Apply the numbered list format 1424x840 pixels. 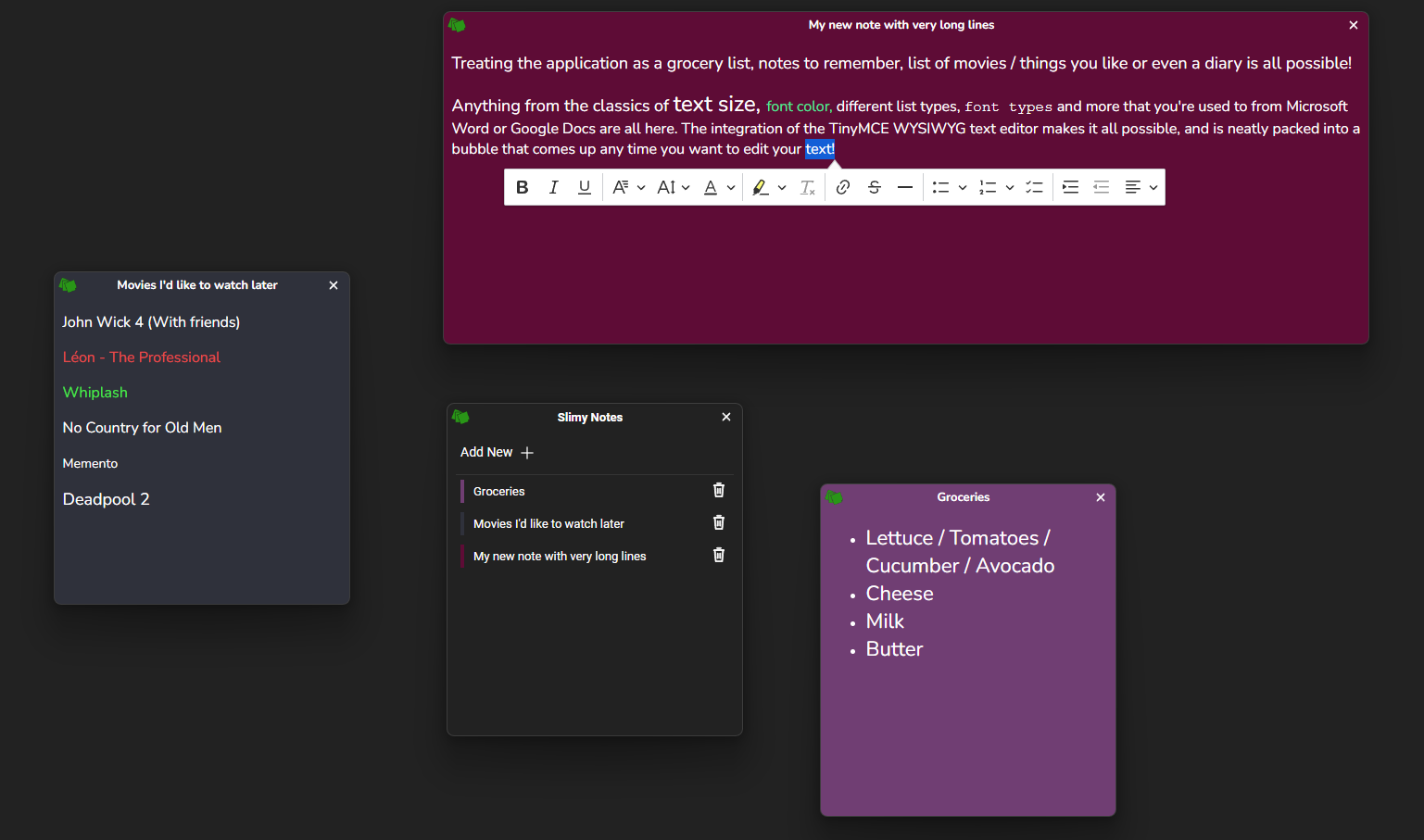click(988, 187)
